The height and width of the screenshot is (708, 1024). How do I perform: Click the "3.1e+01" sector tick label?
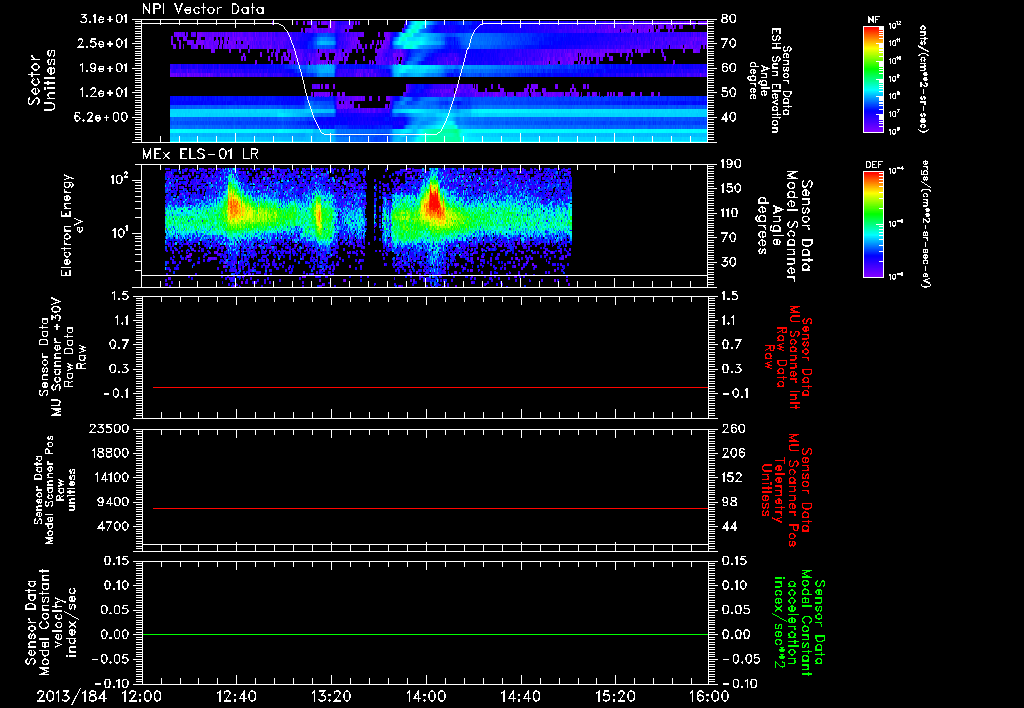[104, 19]
